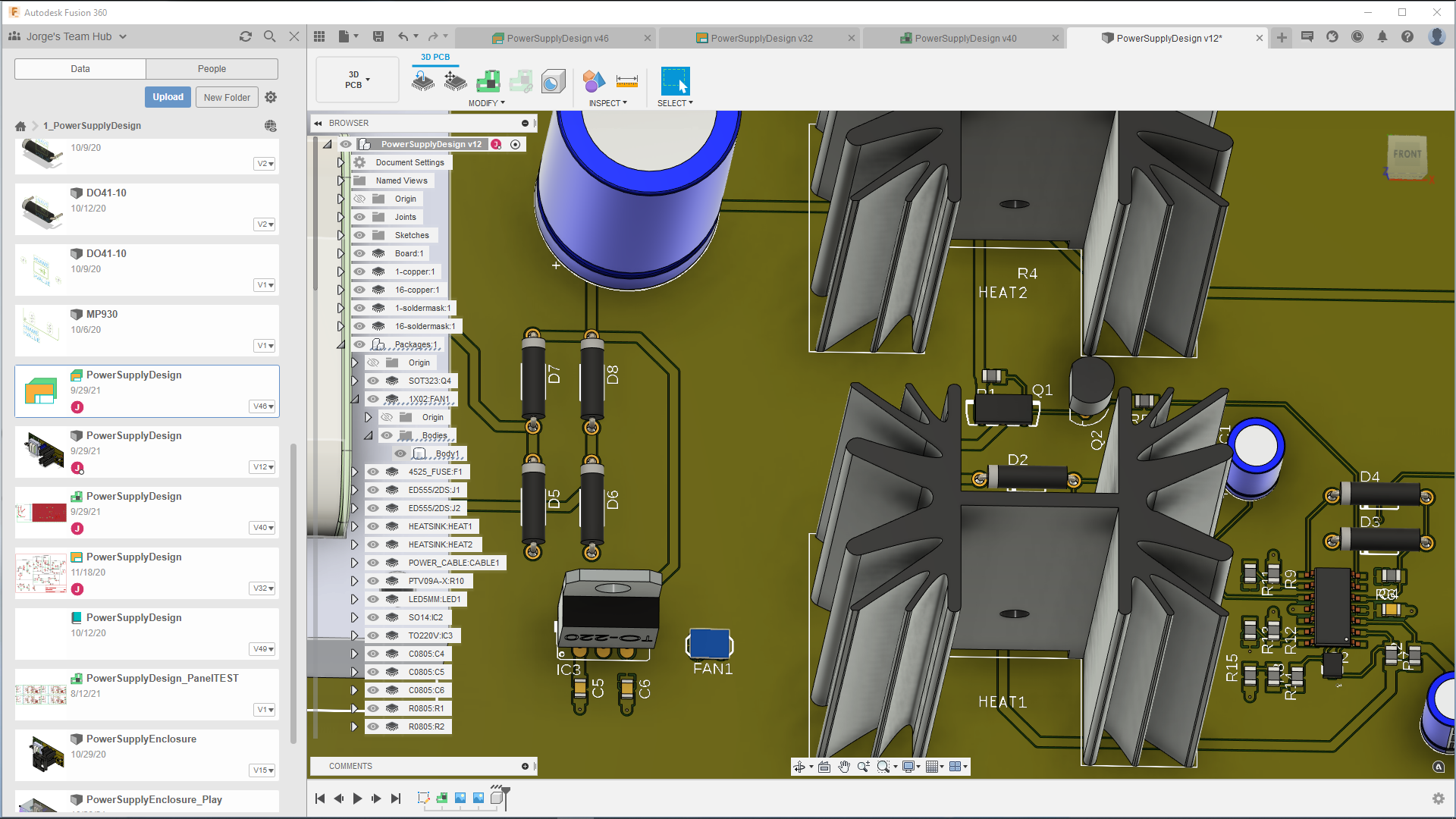Switch to the People tab

tap(212, 69)
